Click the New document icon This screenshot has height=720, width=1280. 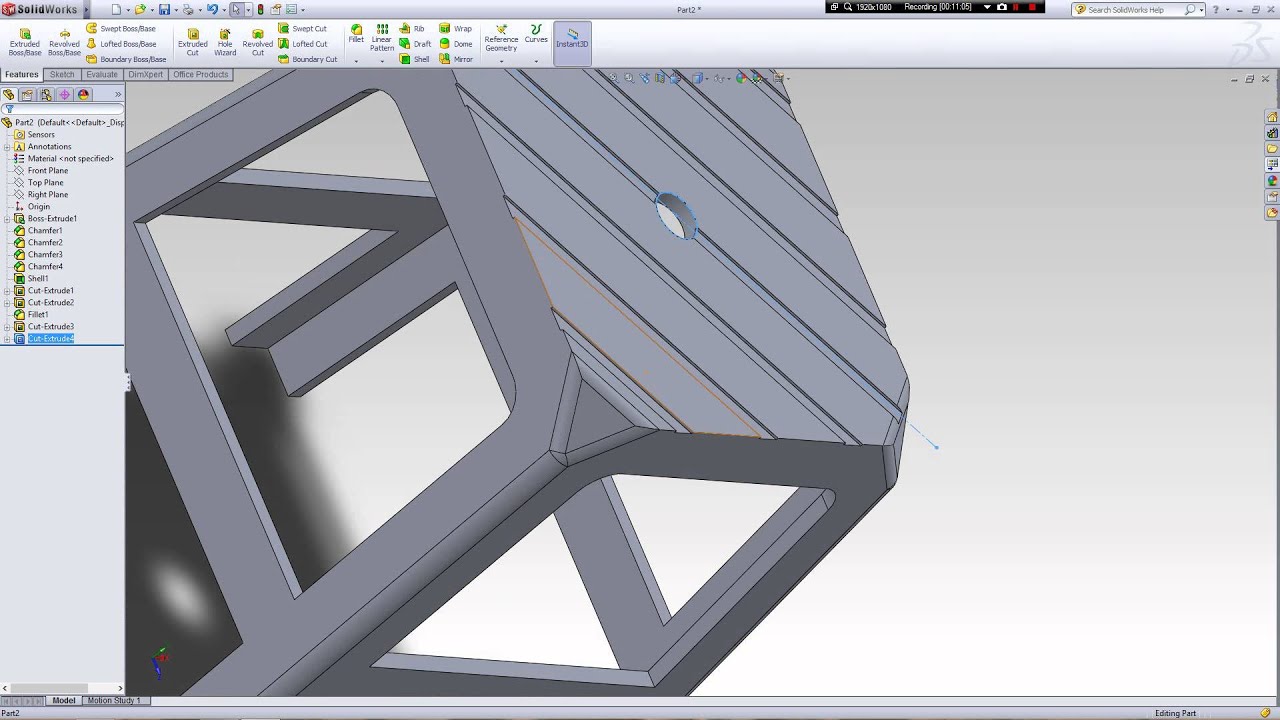tap(116, 9)
